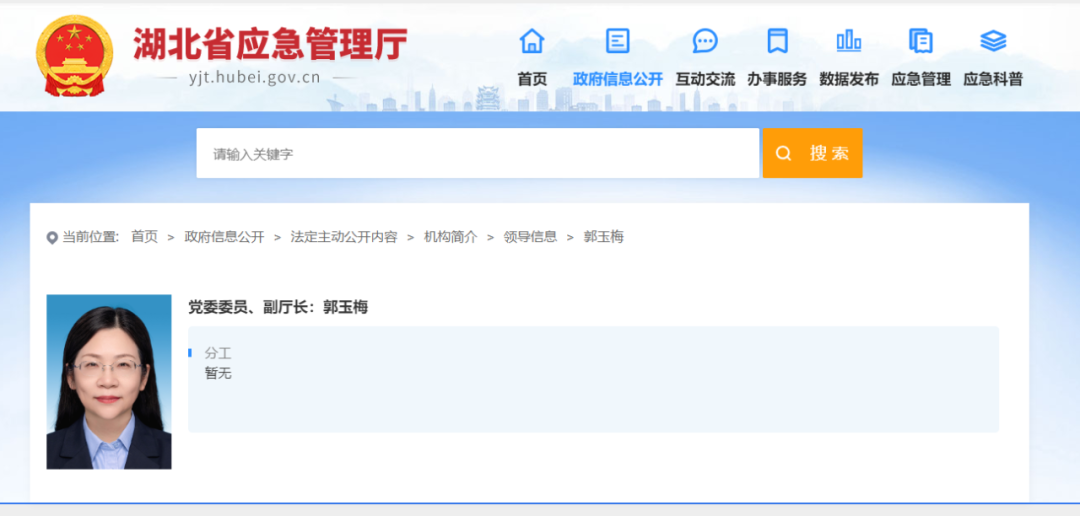Click the stacked layers science icon

[x=993, y=41]
